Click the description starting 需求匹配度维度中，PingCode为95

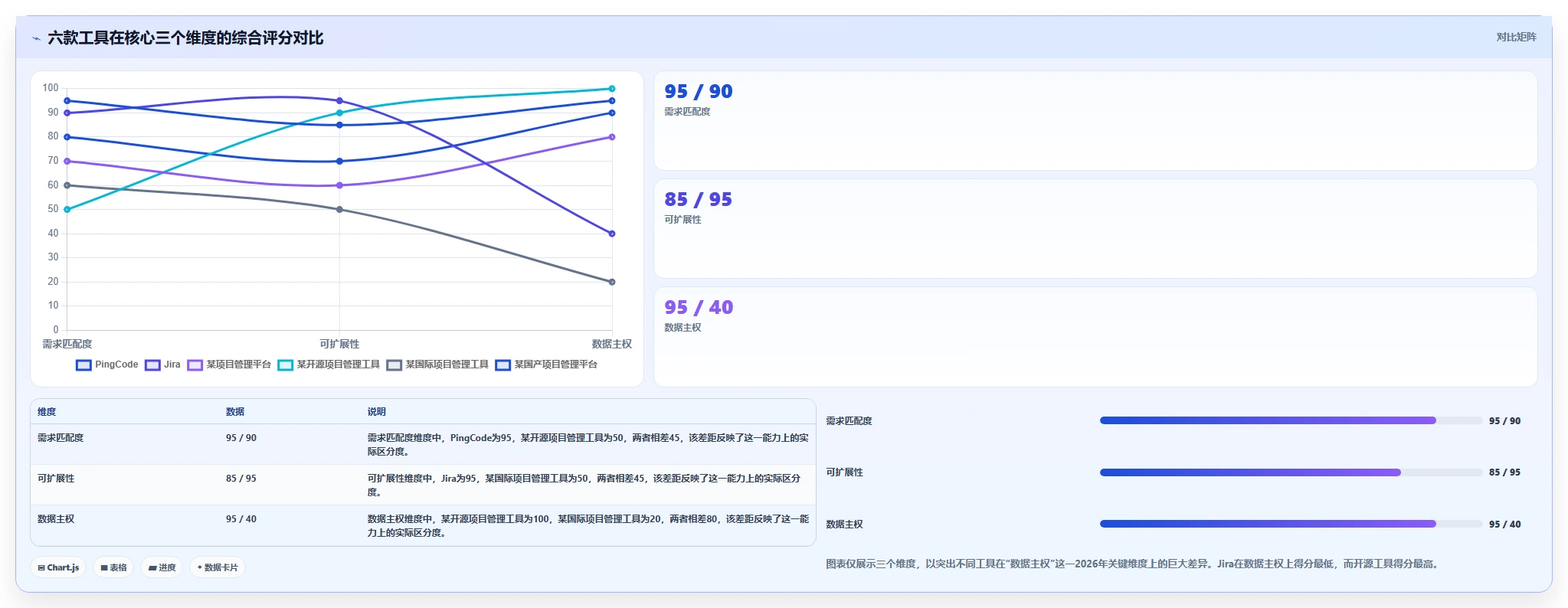pyautogui.click(x=588, y=445)
